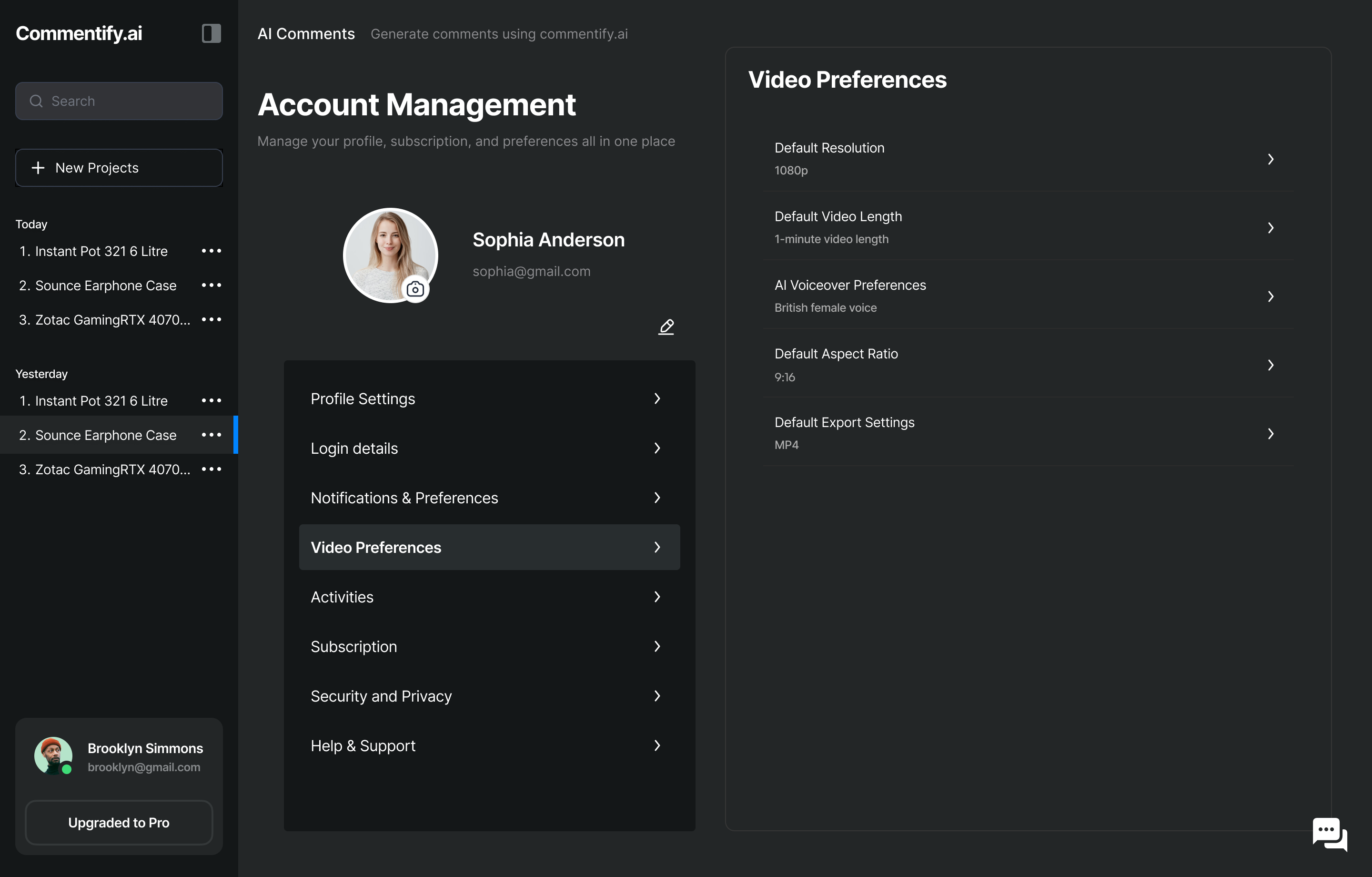Expand Default Export Settings
This screenshot has height=877, width=1372.
(x=1271, y=433)
